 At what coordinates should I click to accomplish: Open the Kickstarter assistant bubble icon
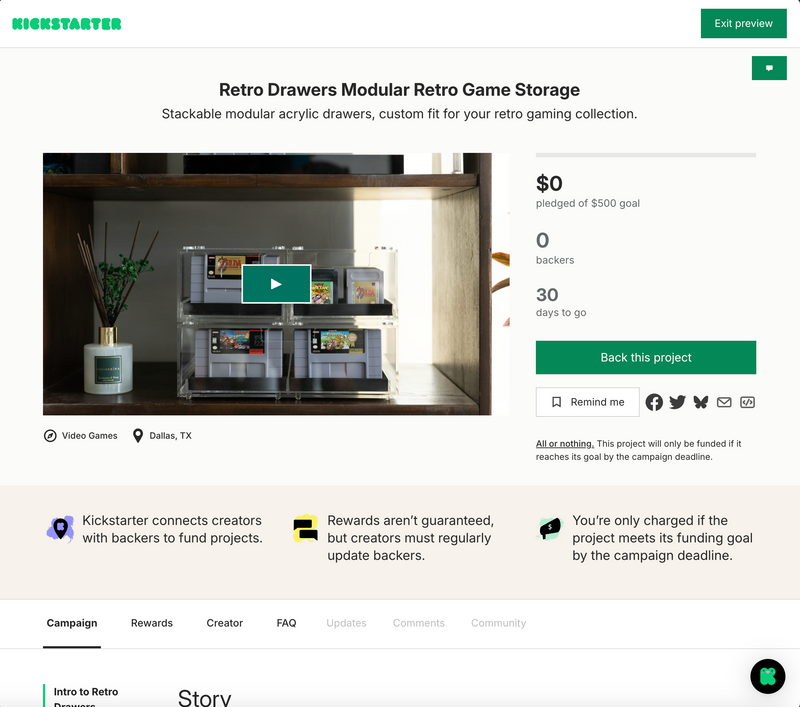767,676
